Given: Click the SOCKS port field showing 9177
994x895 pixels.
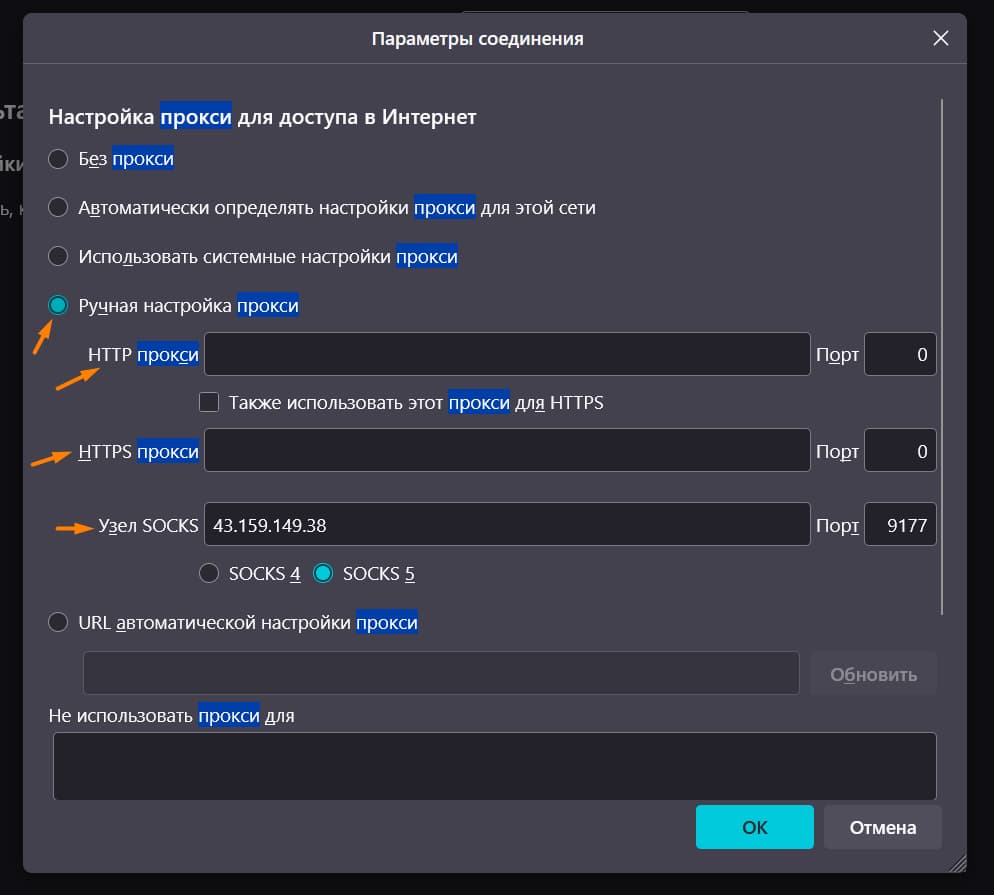Looking at the screenshot, I should point(900,524).
